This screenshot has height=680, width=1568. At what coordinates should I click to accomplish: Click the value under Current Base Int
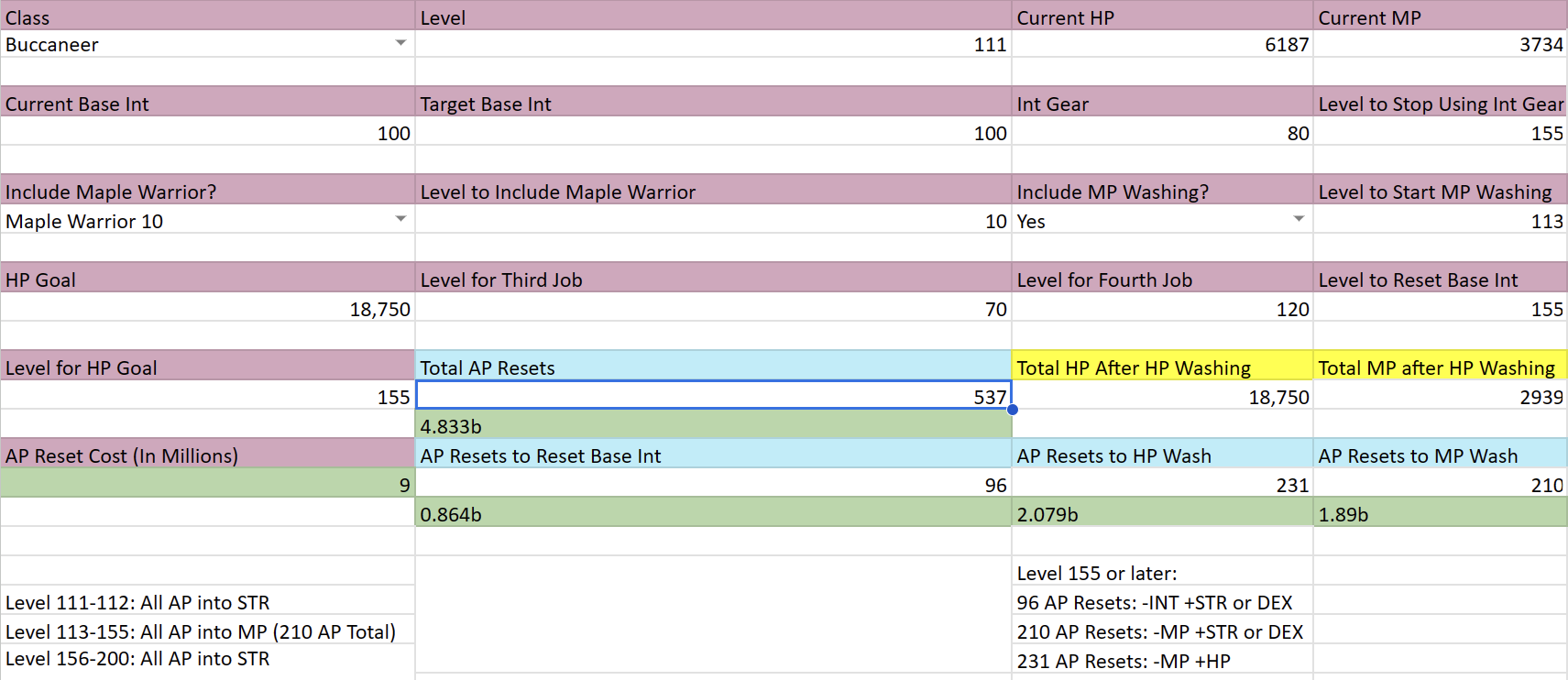click(x=207, y=133)
